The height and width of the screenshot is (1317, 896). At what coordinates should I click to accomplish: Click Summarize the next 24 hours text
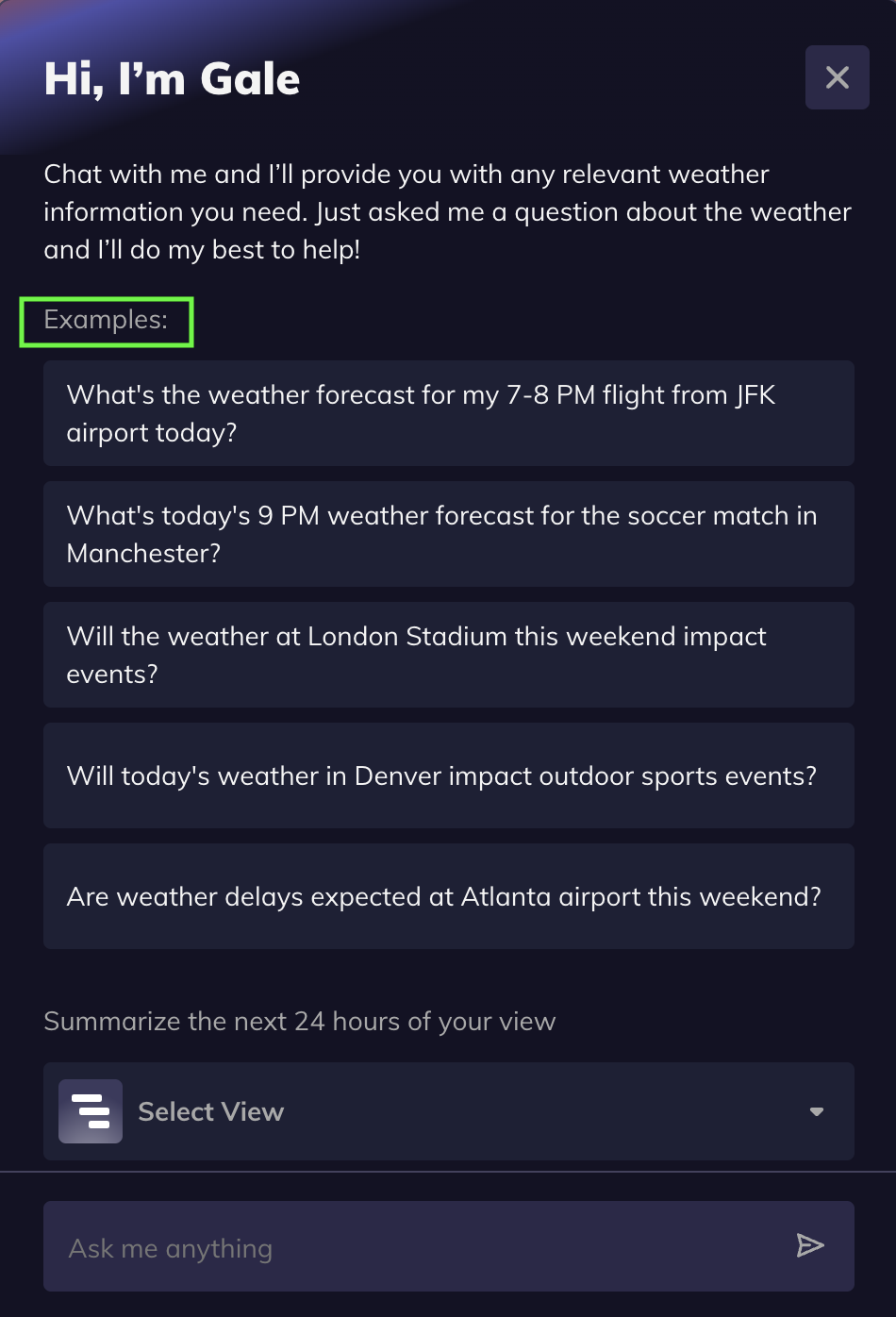(299, 1021)
